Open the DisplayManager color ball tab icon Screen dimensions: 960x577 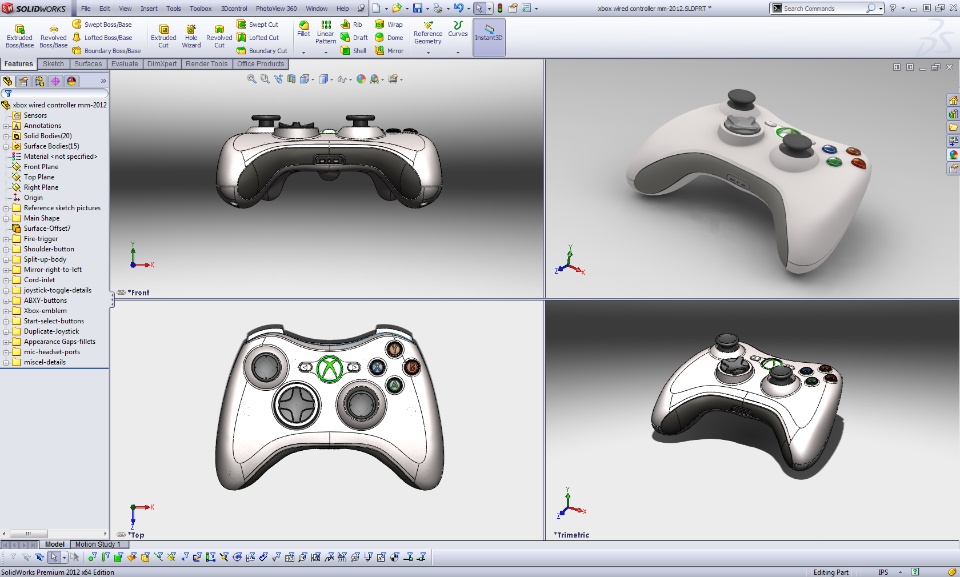[71, 81]
